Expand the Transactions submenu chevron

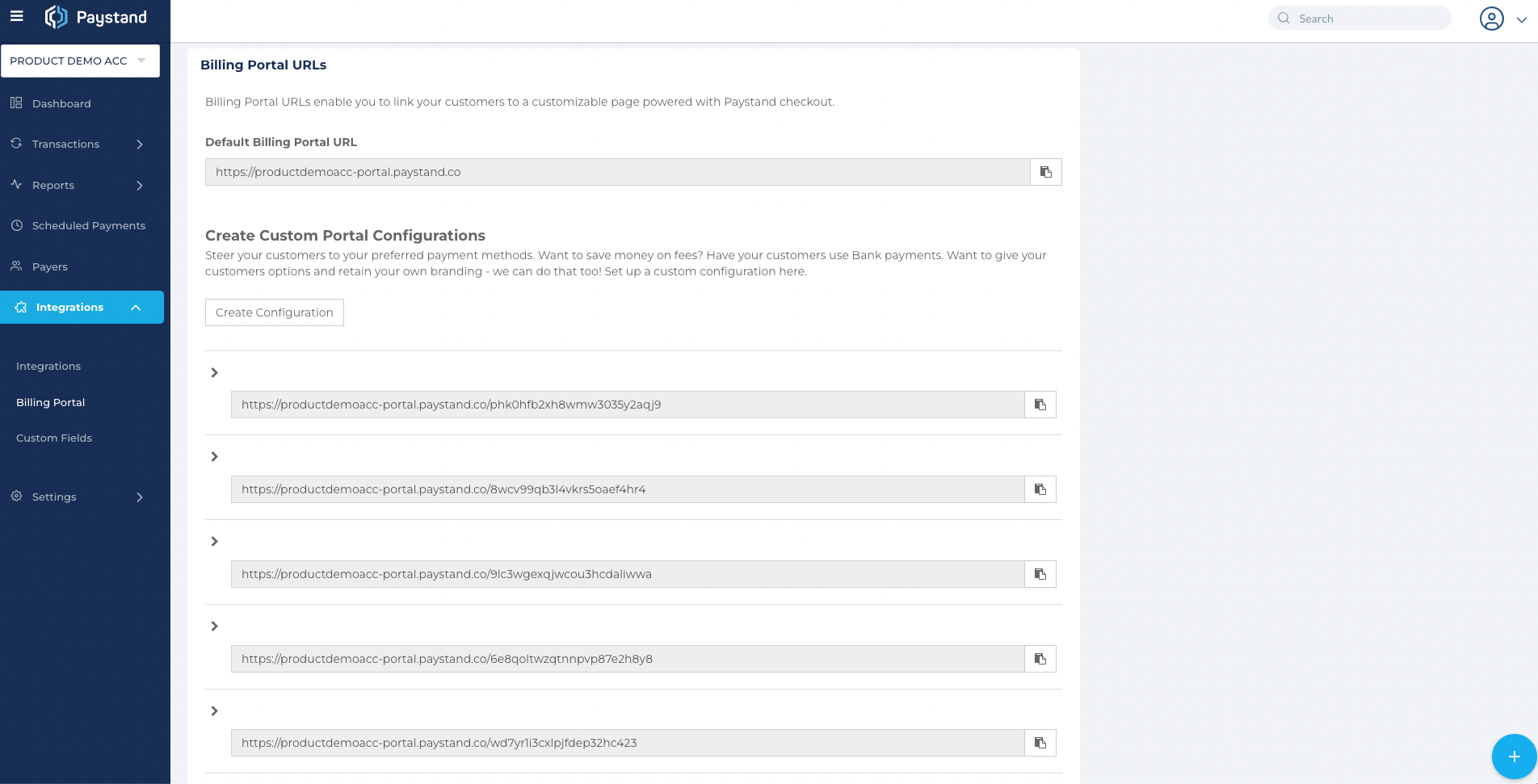tap(140, 145)
